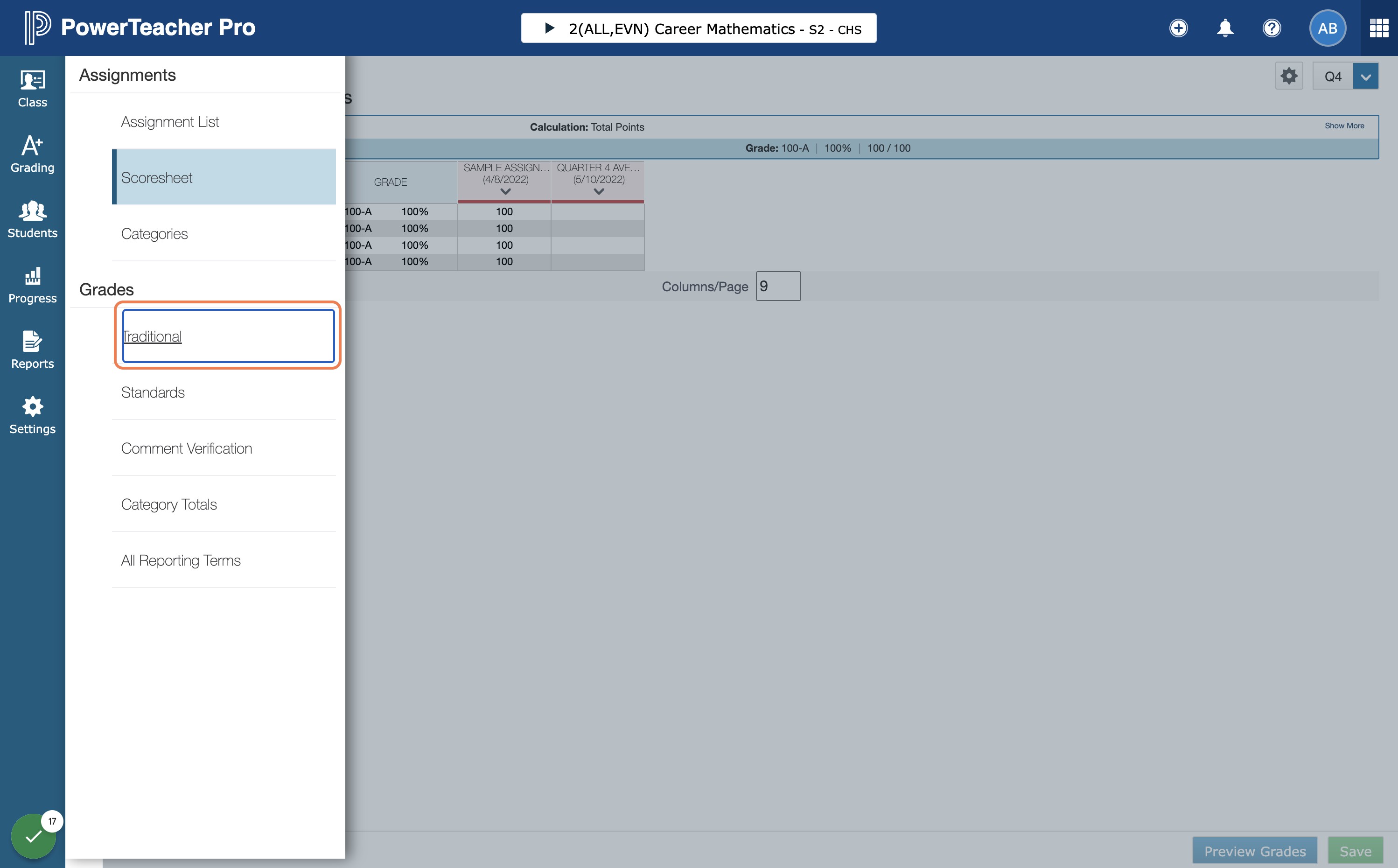Image resolution: width=1398 pixels, height=868 pixels.
Task: Open the Settings gear in sidebar
Action: (x=32, y=416)
